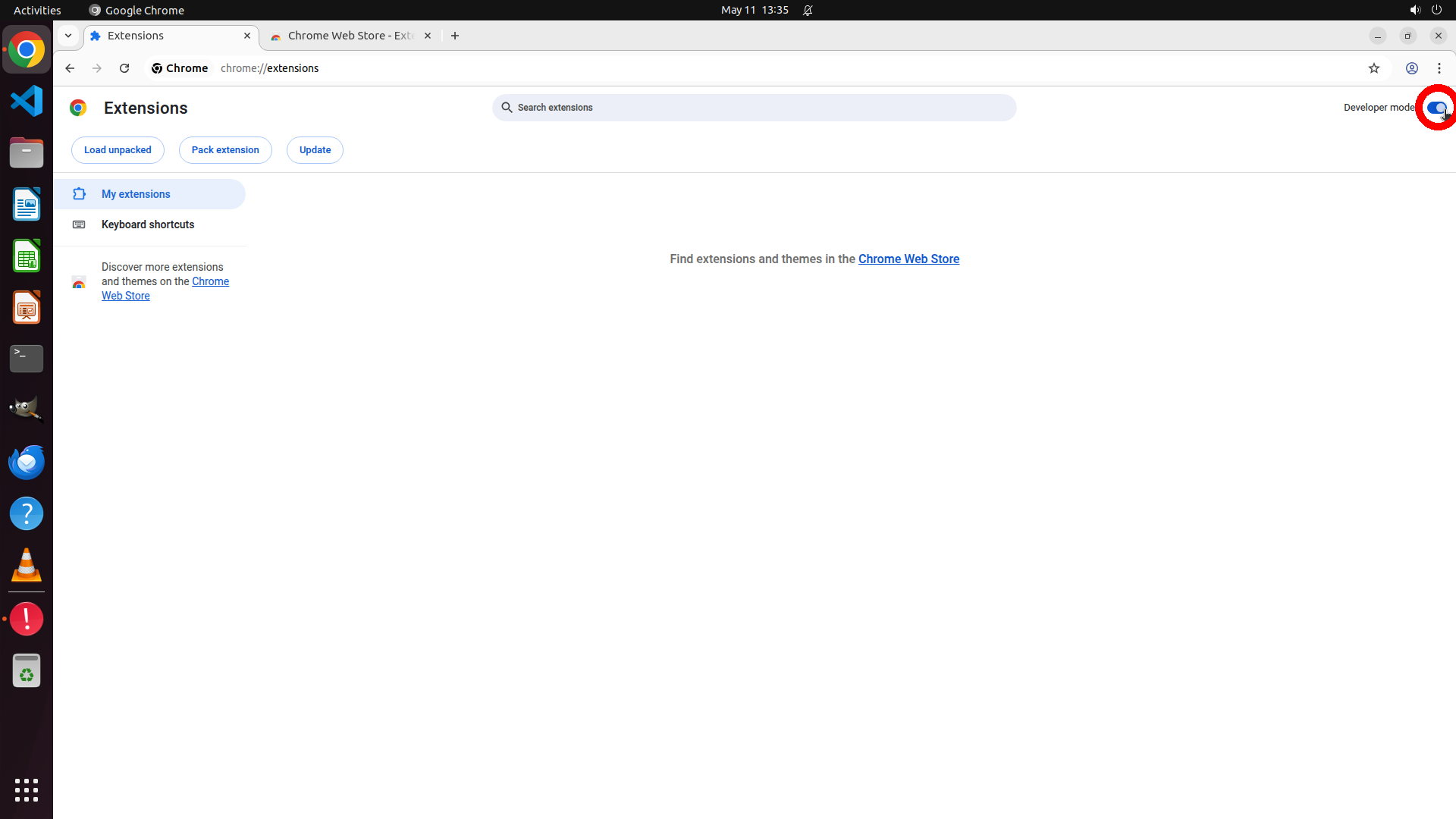Expand the tab search dropdown arrow
This screenshot has width=1456, height=819.
pos(68,36)
